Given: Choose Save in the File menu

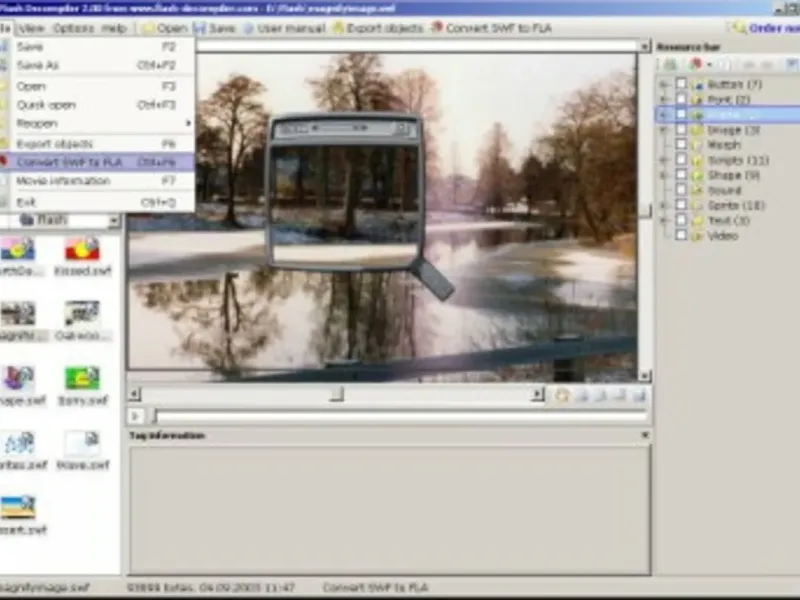Looking at the screenshot, I should click(97, 47).
